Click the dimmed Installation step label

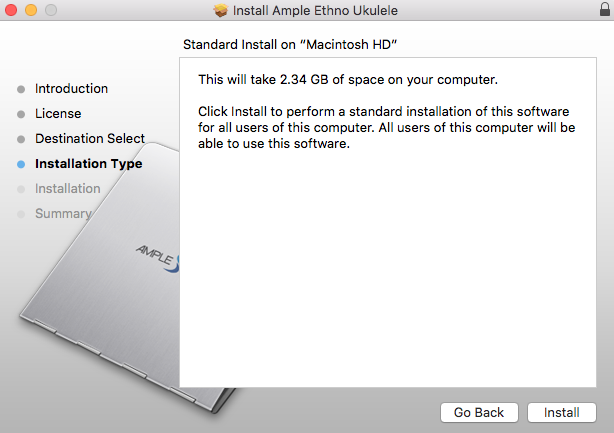tap(67, 189)
